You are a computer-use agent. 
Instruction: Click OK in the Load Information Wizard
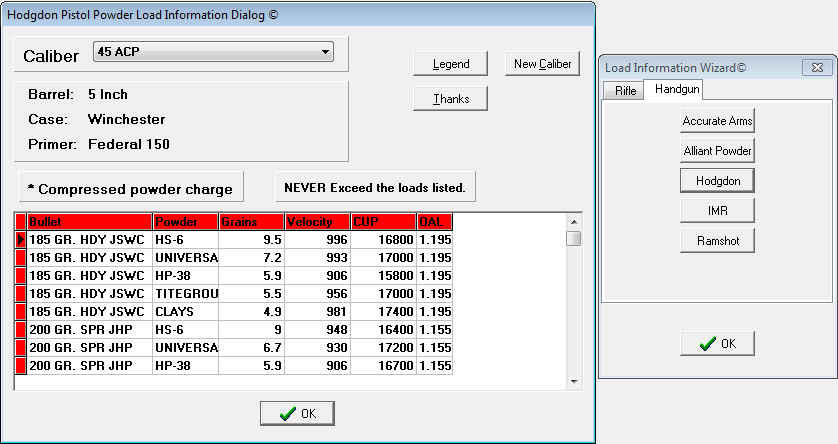pos(717,343)
